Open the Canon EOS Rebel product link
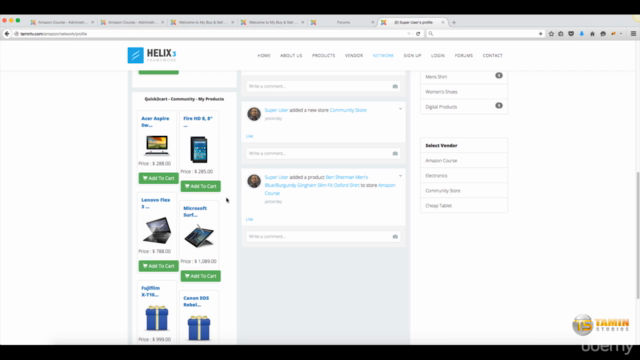Viewport: 640px width, 360px height. coord(196,302)
